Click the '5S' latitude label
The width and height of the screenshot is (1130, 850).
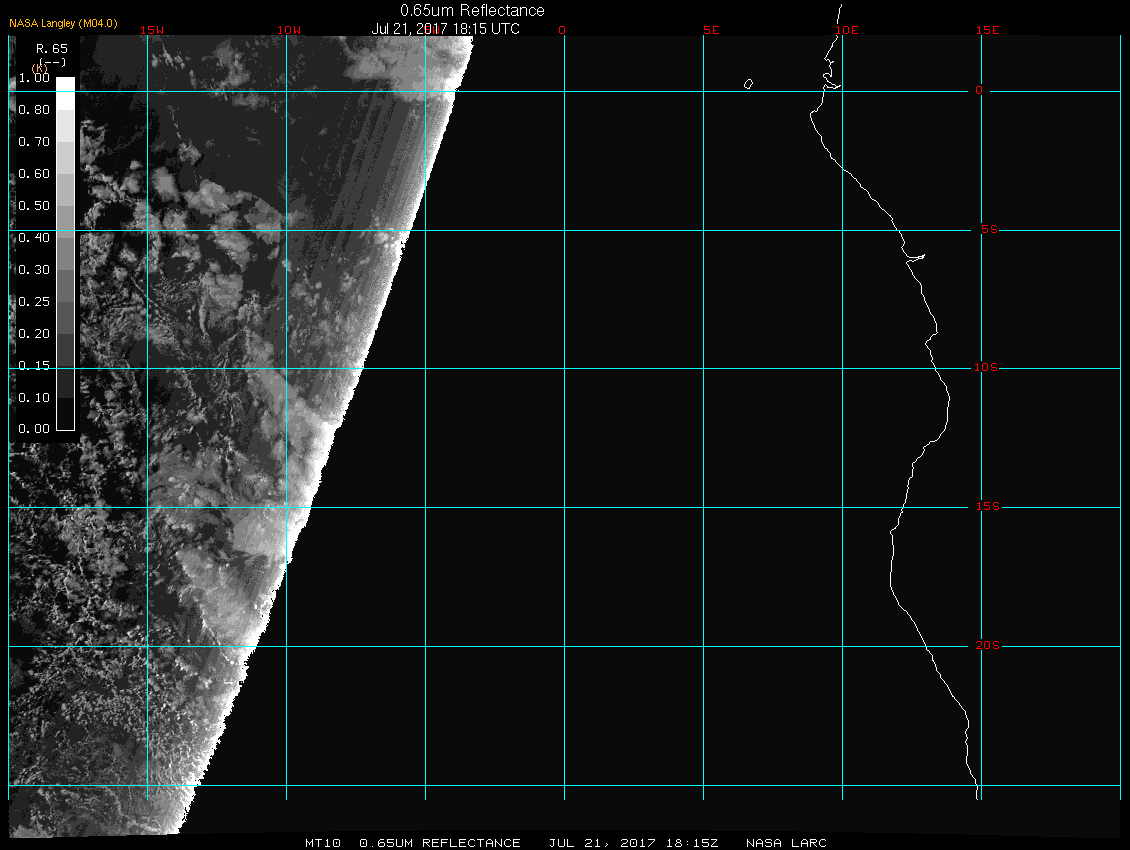tap(989, 229)
